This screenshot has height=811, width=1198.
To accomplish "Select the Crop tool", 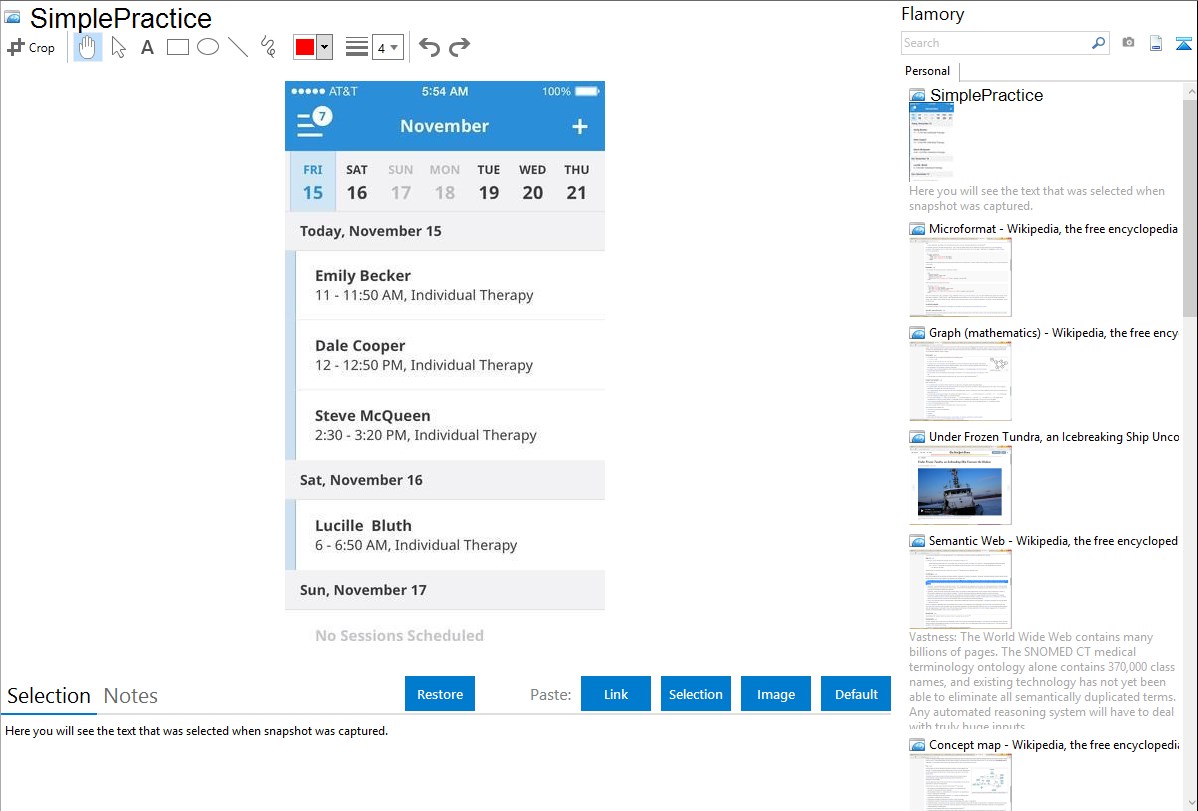I will tap(31, 47).
